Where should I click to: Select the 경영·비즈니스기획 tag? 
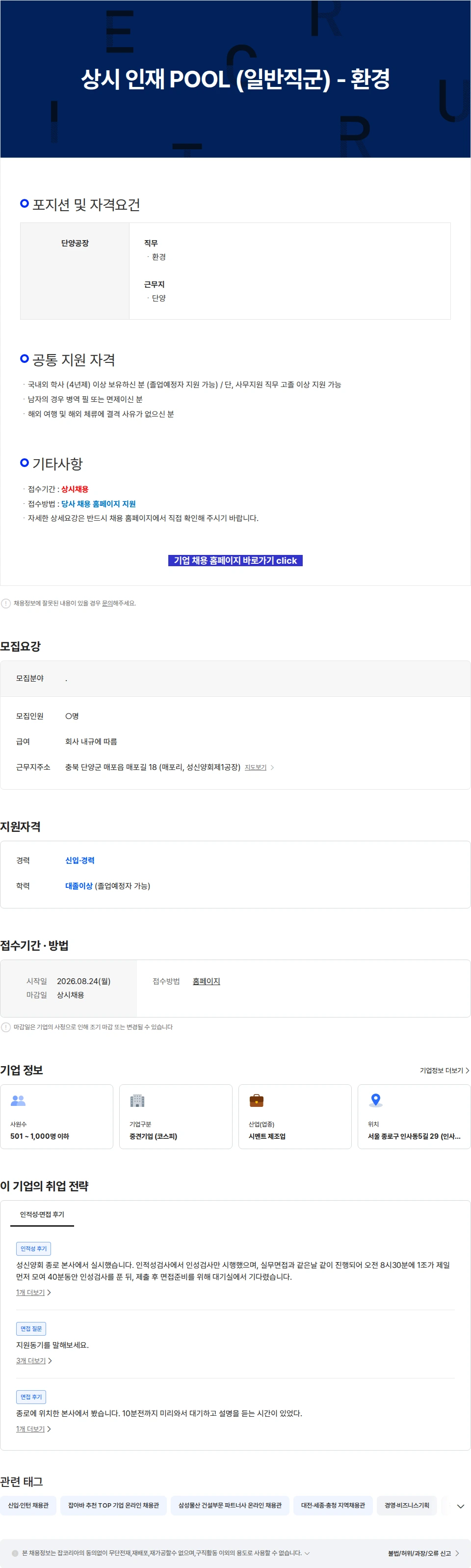[x=407, y=1505]
